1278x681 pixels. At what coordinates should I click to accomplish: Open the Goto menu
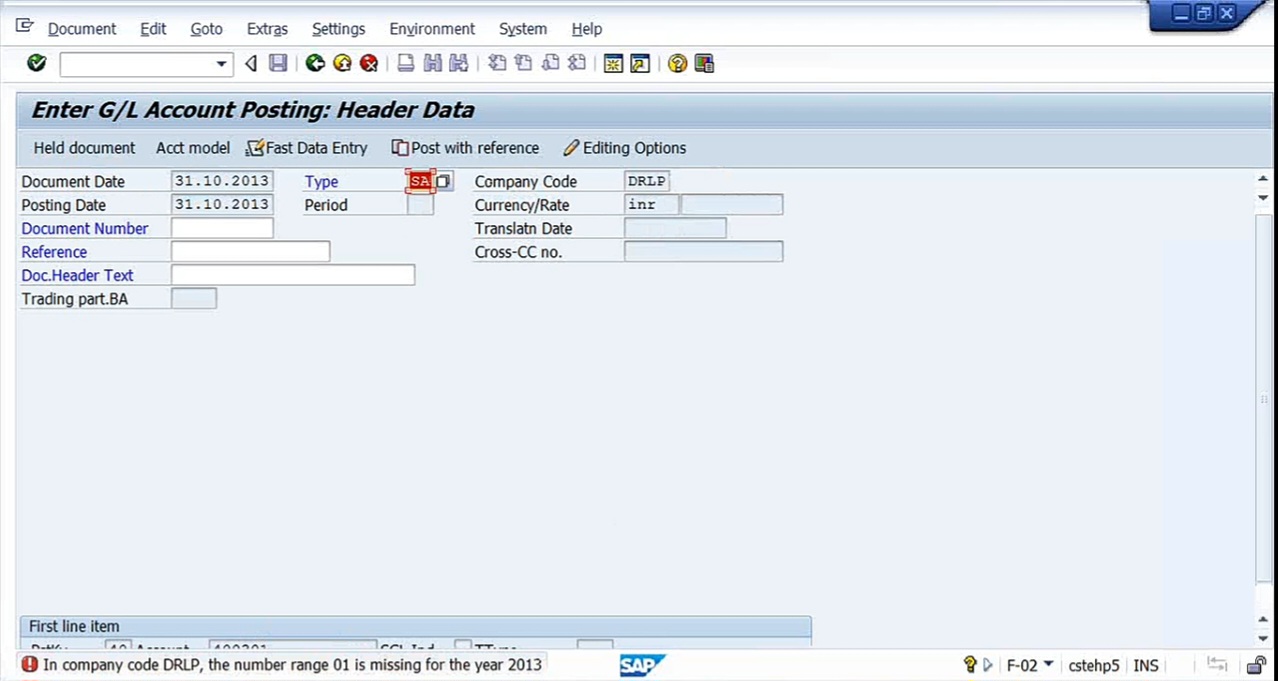tap(206, 29)
